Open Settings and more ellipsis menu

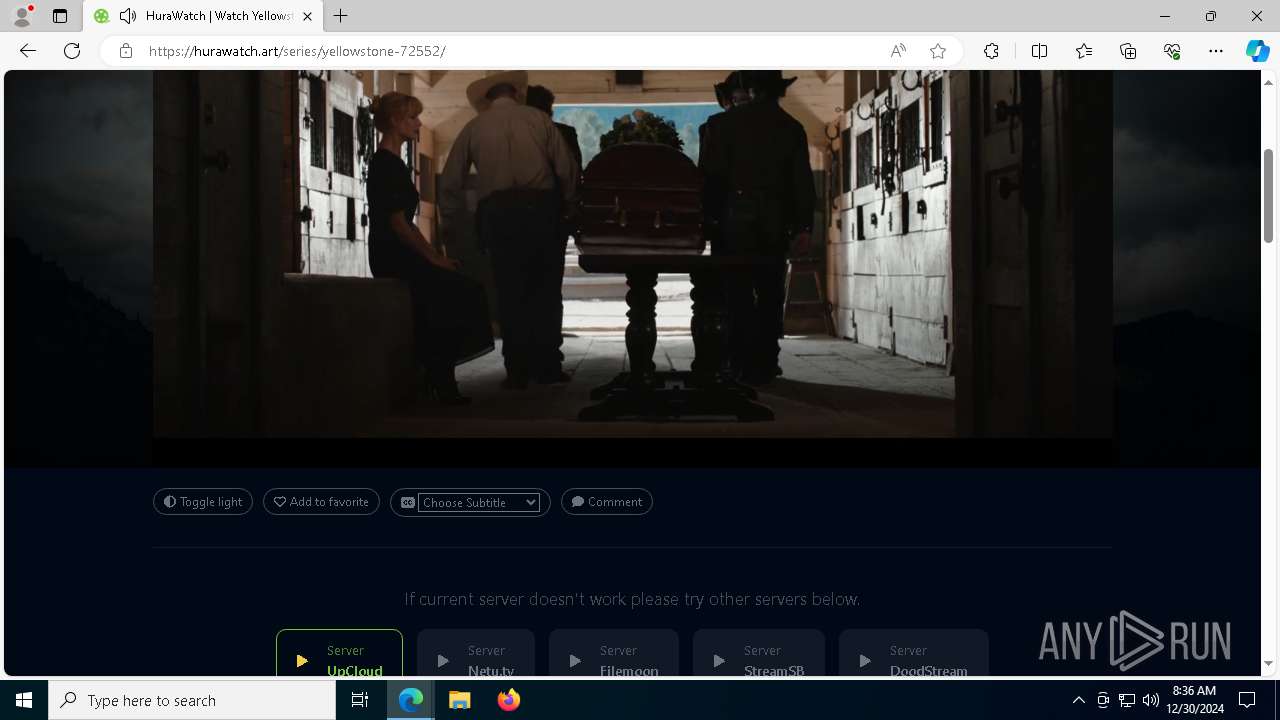click(1216, 51)
